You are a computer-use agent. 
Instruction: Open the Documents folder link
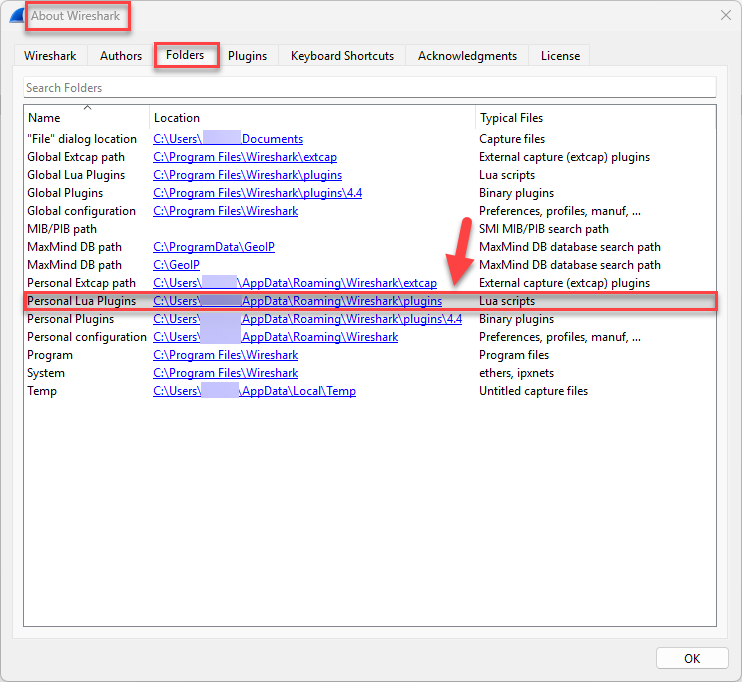coord(228,139)
